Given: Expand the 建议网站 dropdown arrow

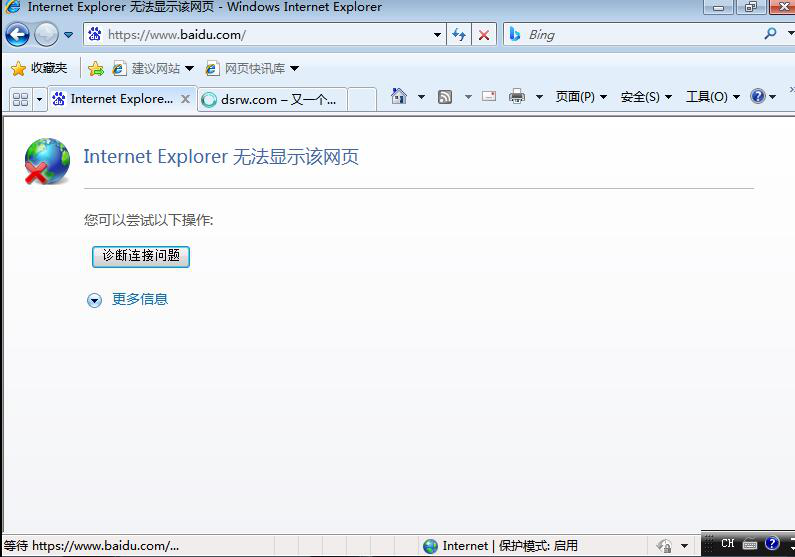Looking at the screenshot, I should coord(189,68).
